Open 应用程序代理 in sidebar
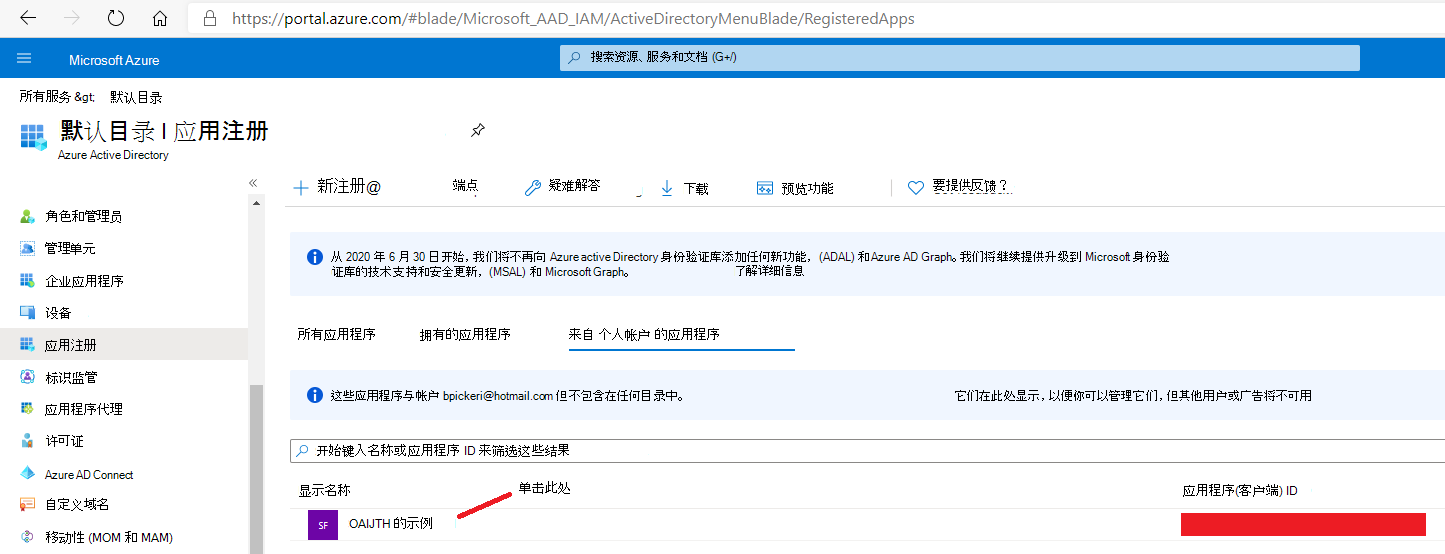Screen dimensions: 1445x554 point(83,409)
